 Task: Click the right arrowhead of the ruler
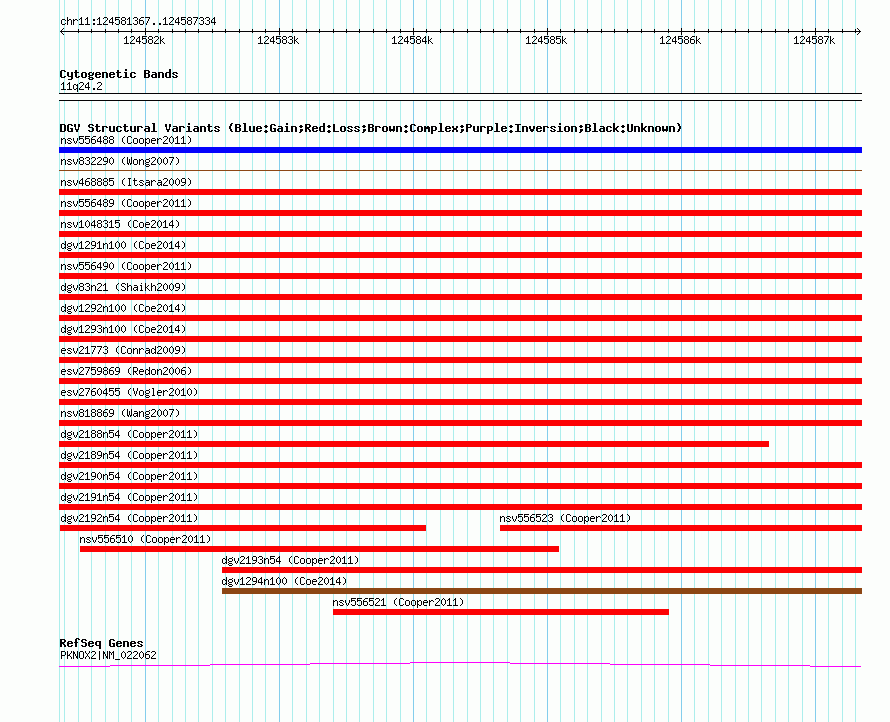pyautogui.click(x=859, y=31)
